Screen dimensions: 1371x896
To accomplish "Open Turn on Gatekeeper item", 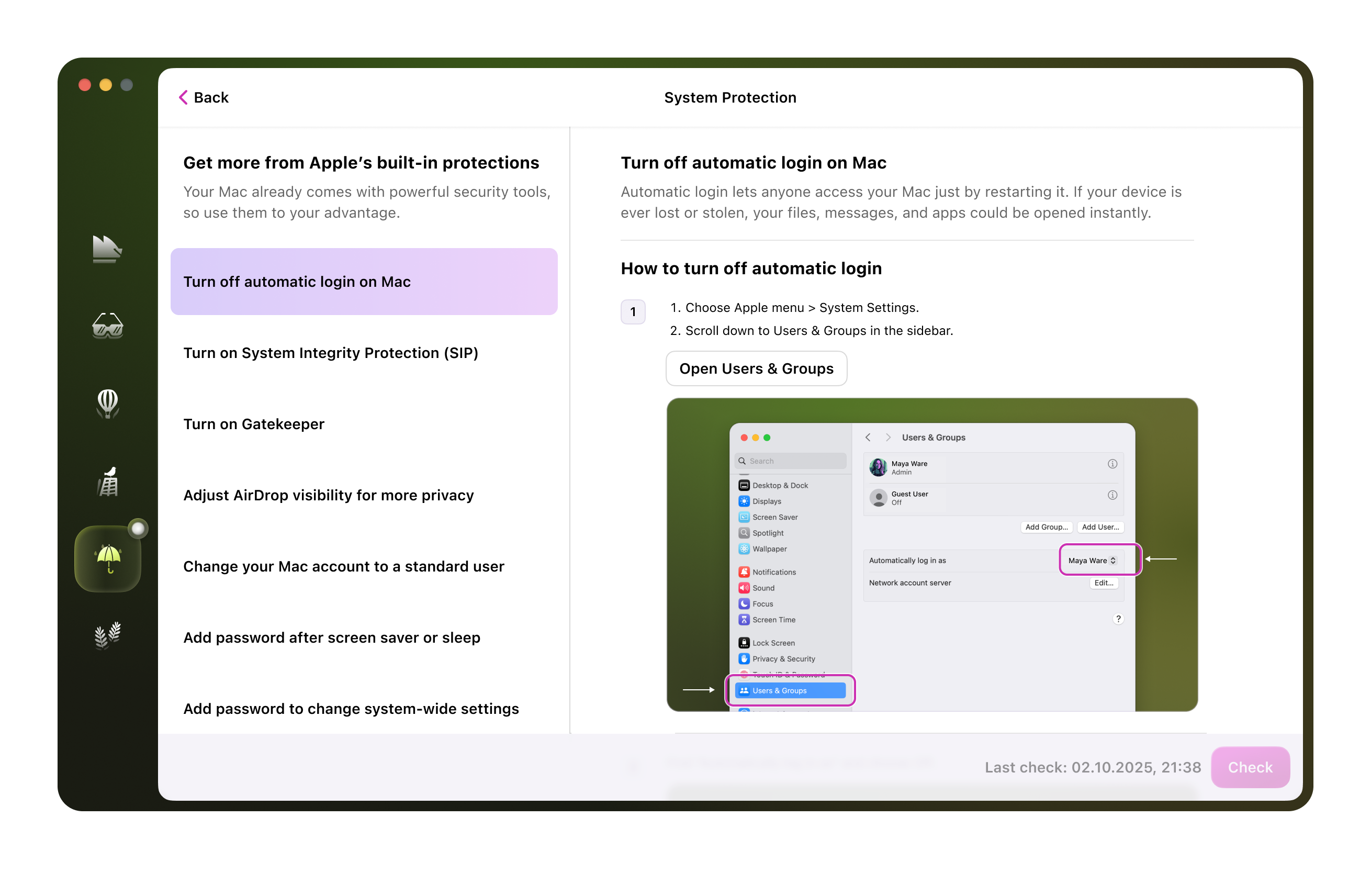I will [253, 424].
